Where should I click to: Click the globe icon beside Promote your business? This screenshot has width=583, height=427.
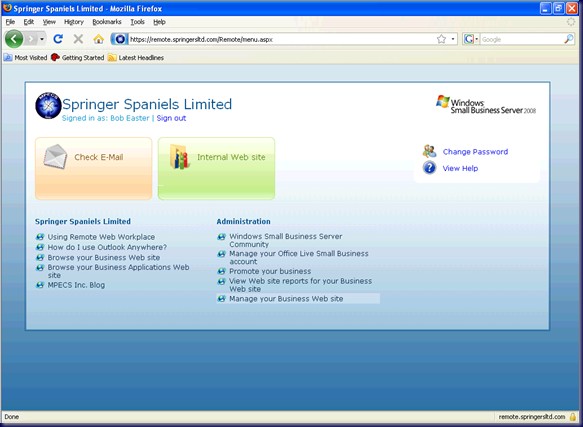point(221,271)
